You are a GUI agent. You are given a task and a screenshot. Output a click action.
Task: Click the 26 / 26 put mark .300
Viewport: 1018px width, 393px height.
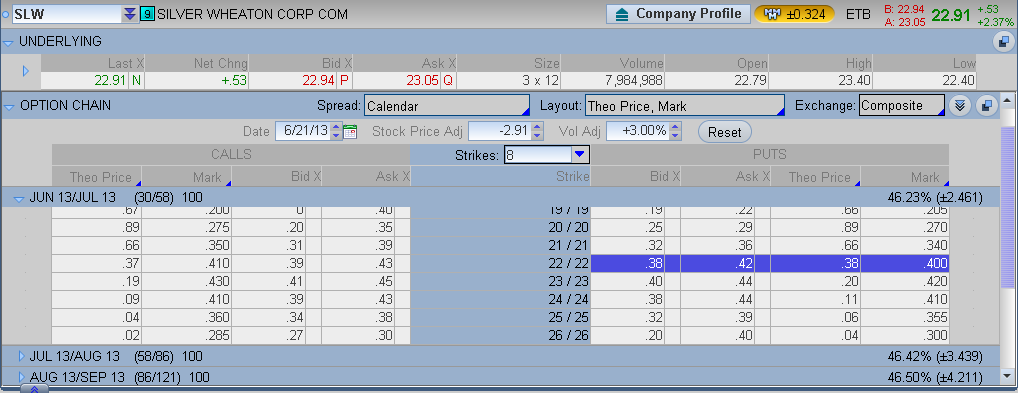[904, 336]
